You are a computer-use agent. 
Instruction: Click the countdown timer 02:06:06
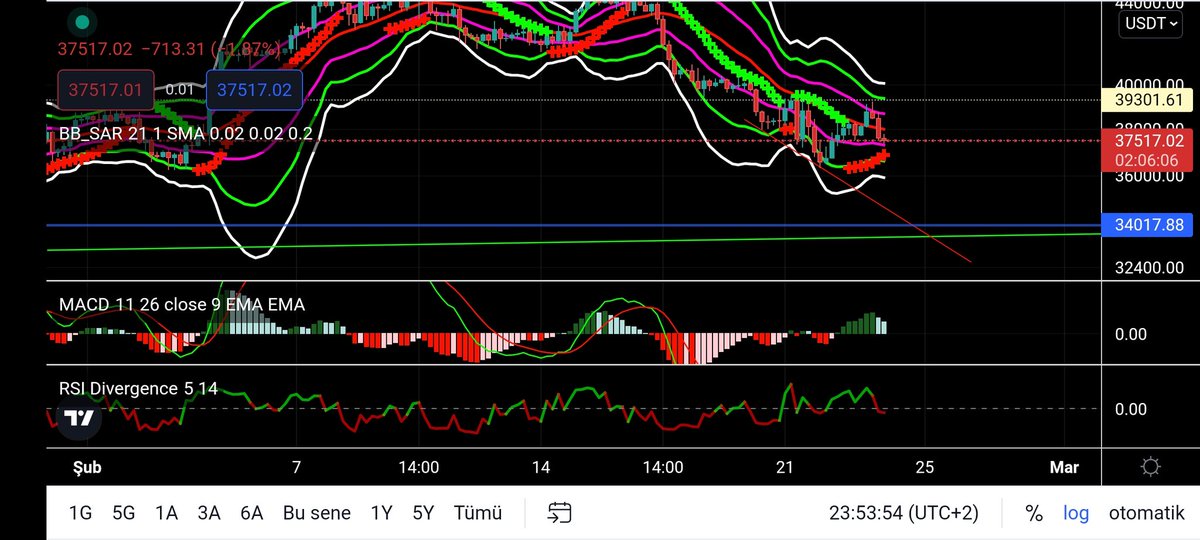pyautogui.click(x=1146, y=160)
